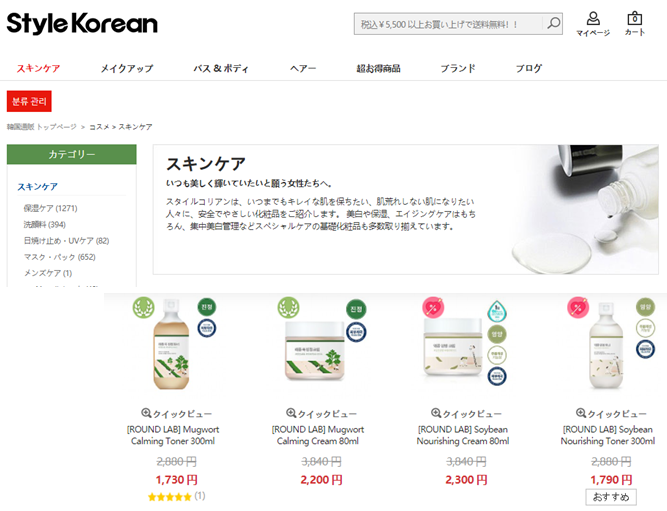667x511 pixels.
Task: Click quick view magnifier for Soybean Nourishing Cream
Action: [x=436, y=413]
